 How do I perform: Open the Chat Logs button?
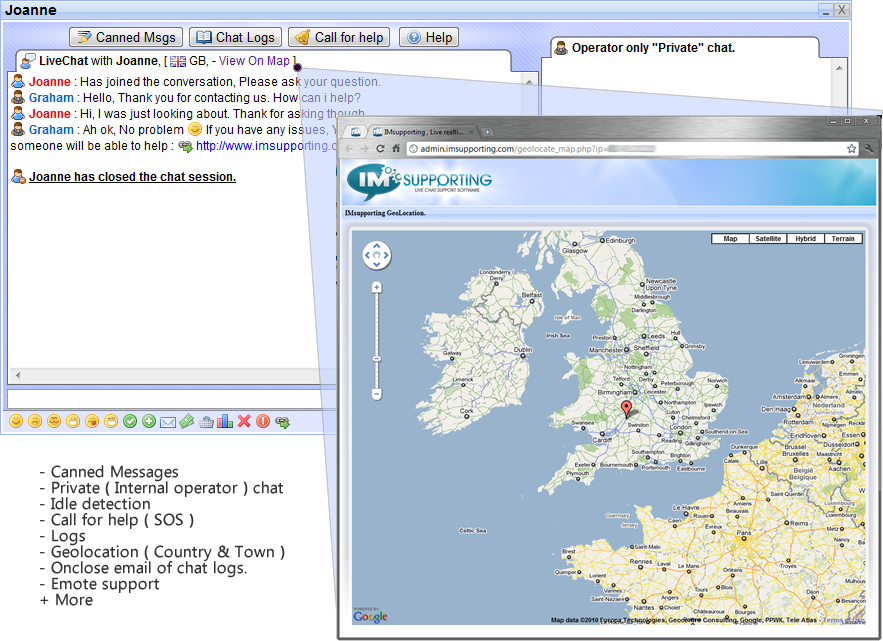235,37
